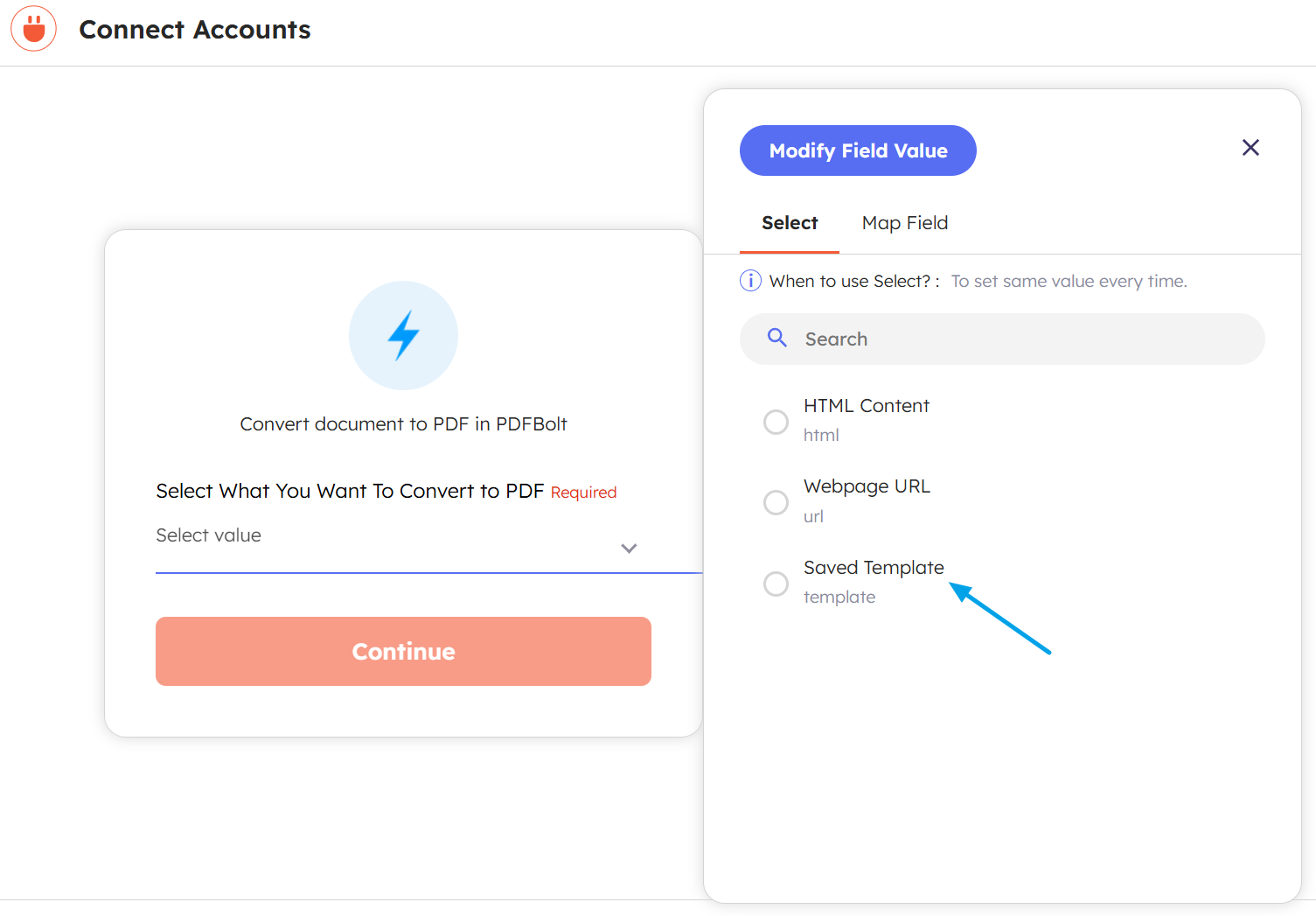Select the Webpage URL radio button
This screenshot has height=916, width=1316.
[776, 502]
